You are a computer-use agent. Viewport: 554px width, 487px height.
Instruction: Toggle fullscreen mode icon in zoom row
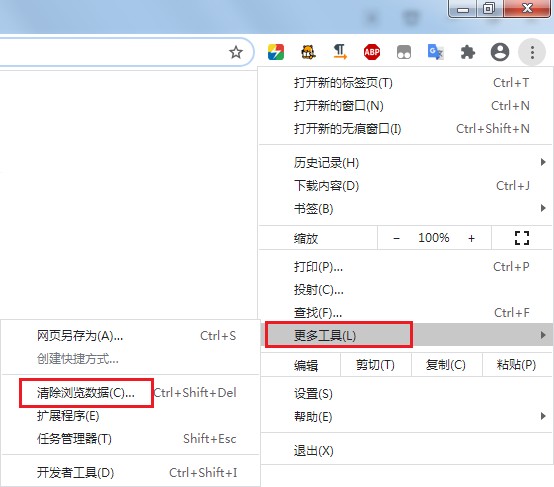(x=521, y=238)
